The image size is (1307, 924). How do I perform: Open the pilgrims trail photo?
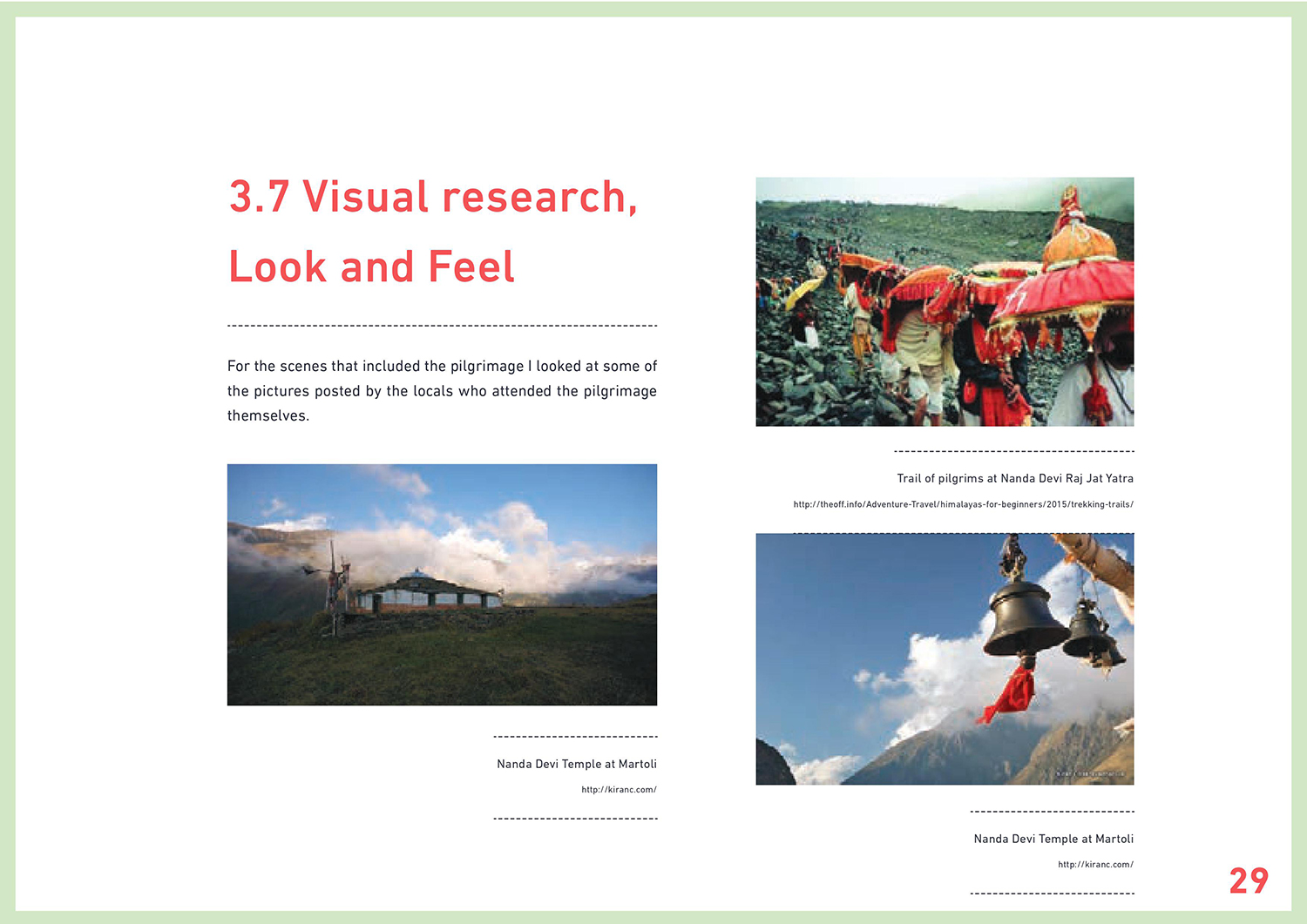[x=945, y=301]
